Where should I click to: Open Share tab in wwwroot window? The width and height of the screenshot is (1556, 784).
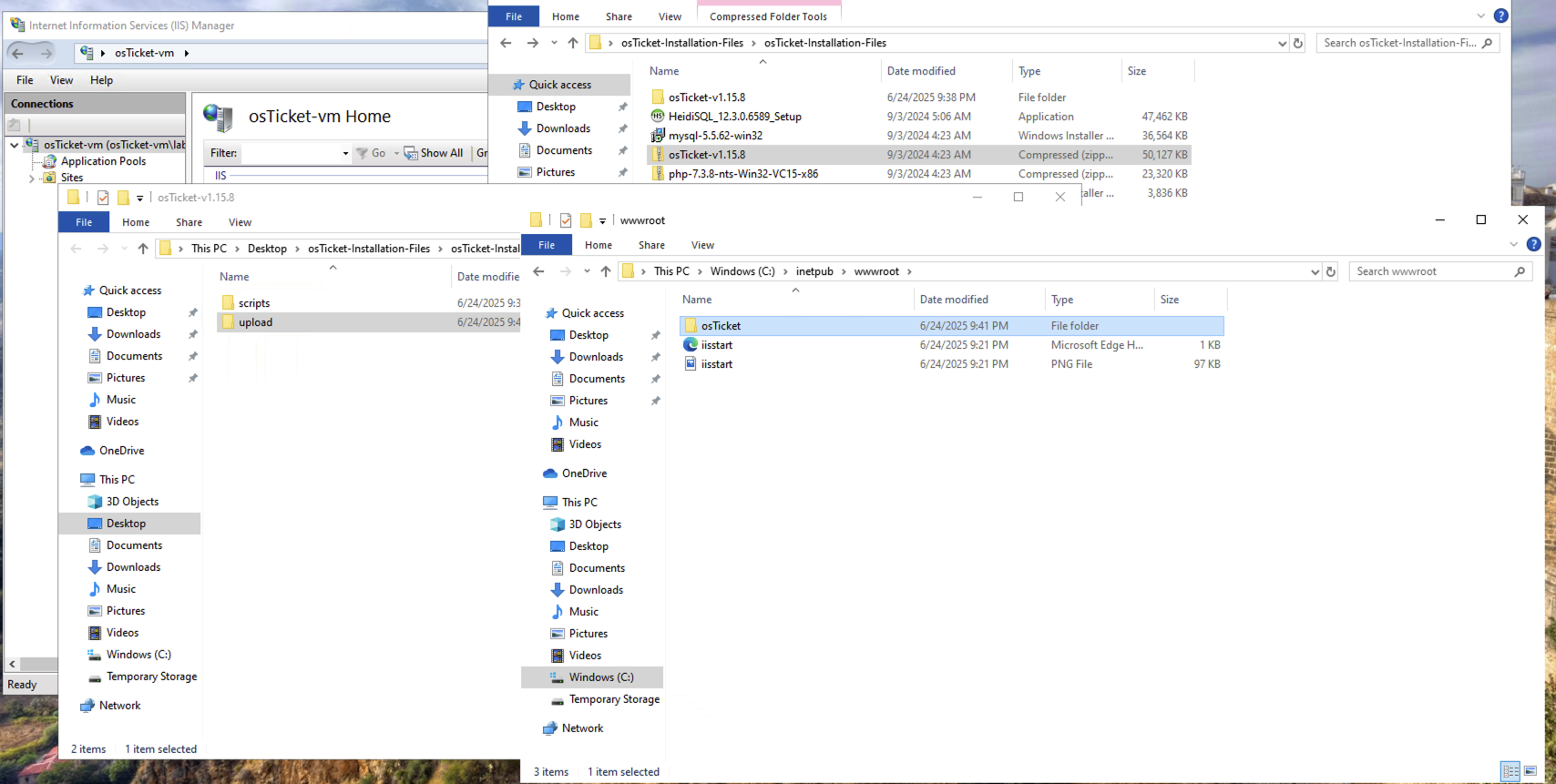click(x=651, y=245)
